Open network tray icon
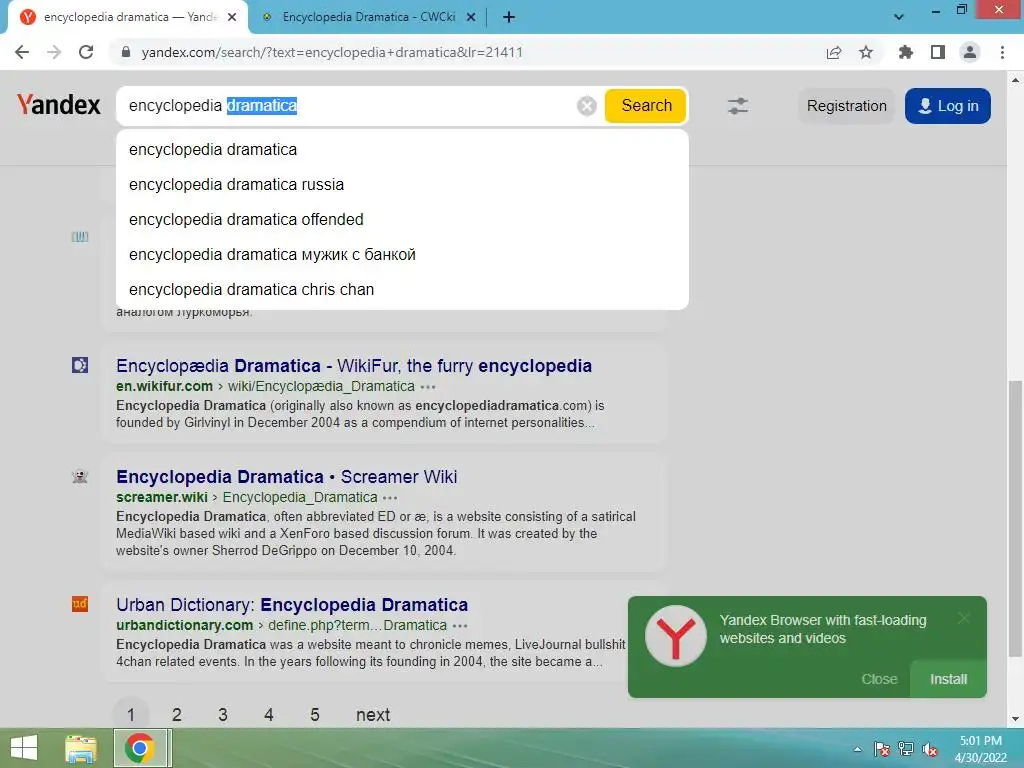1024x768 pixels. [x=906, y=749]
